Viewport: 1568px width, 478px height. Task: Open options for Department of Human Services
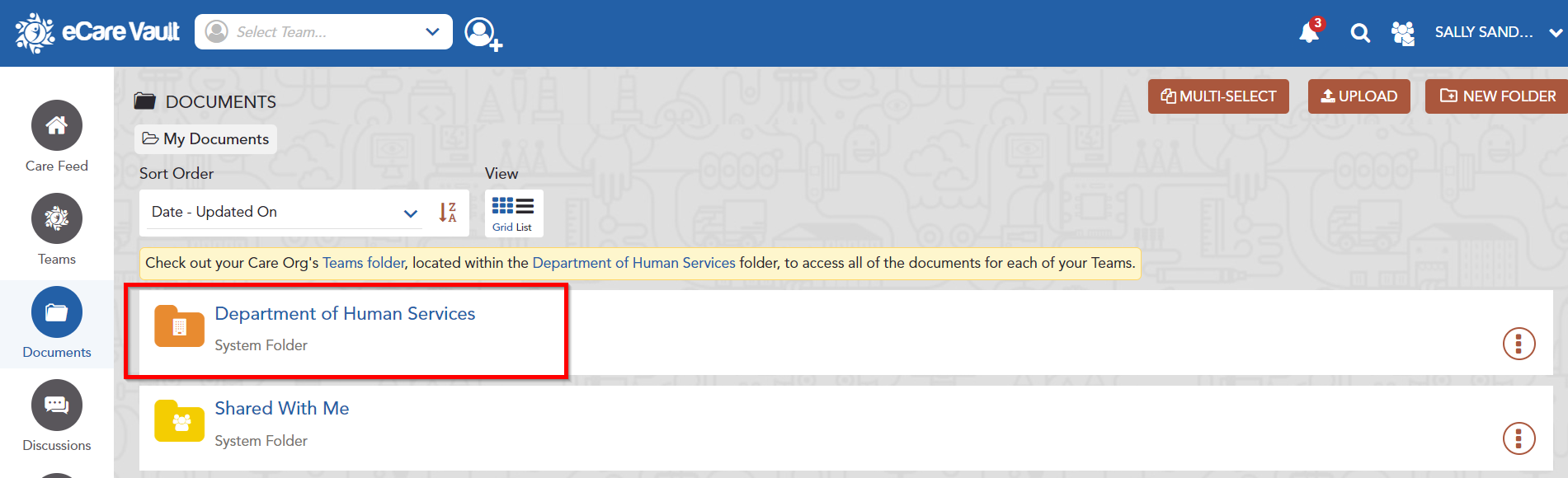1519,344
